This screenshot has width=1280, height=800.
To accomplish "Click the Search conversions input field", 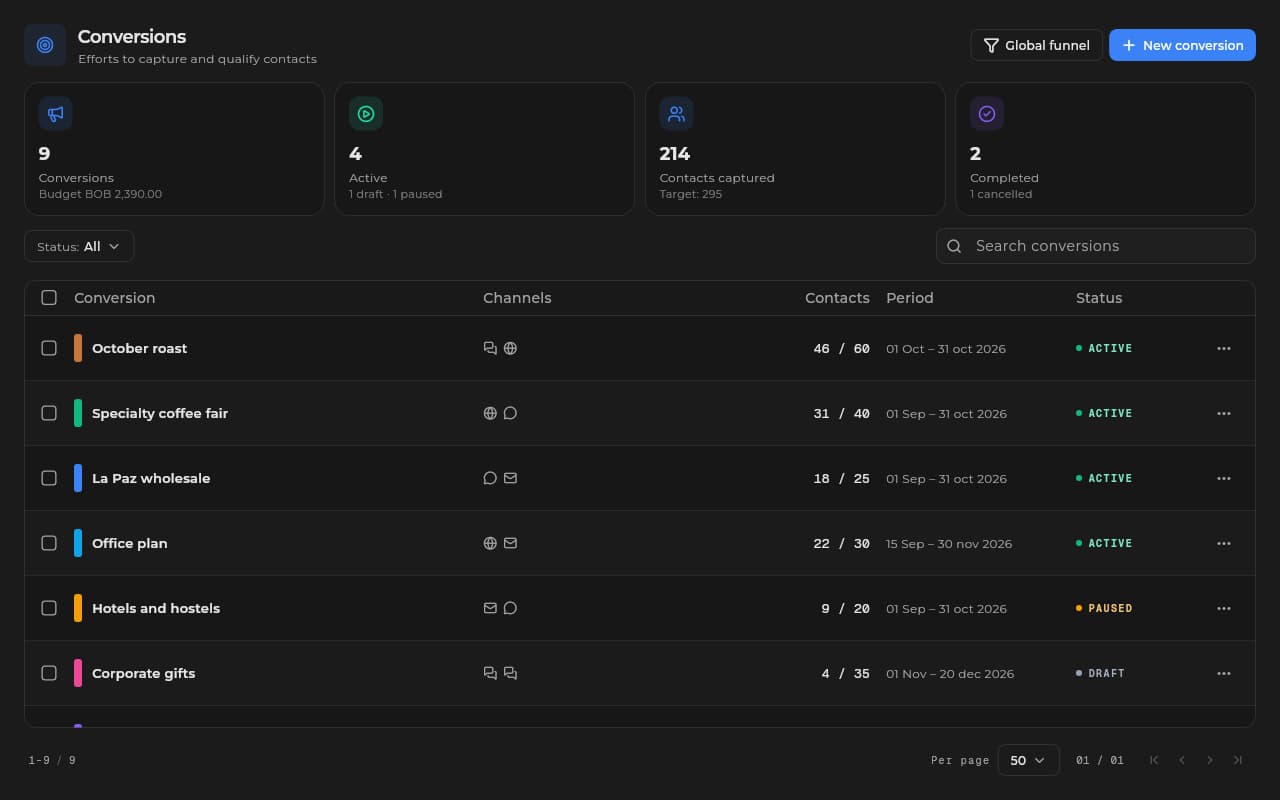I will point(1096,246).
